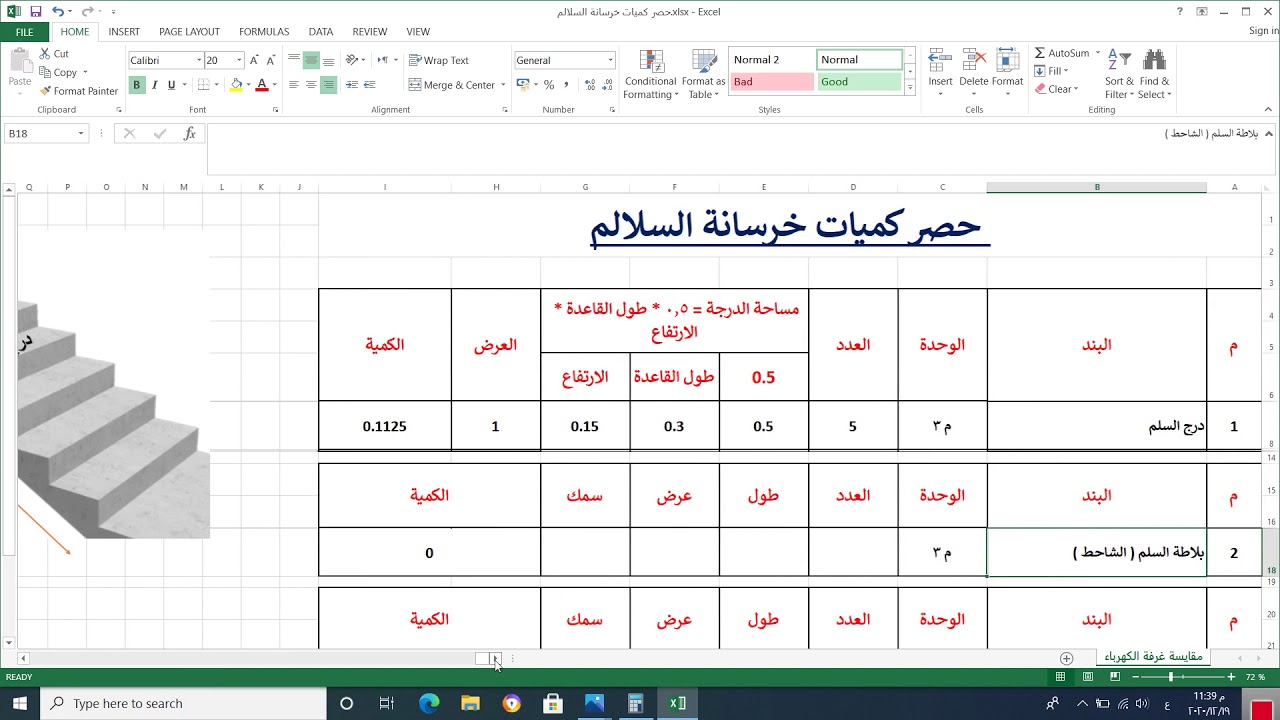1280x720 pixels.
Task: Click the Cut scissors icon
Action: click(x=45, y=54)
